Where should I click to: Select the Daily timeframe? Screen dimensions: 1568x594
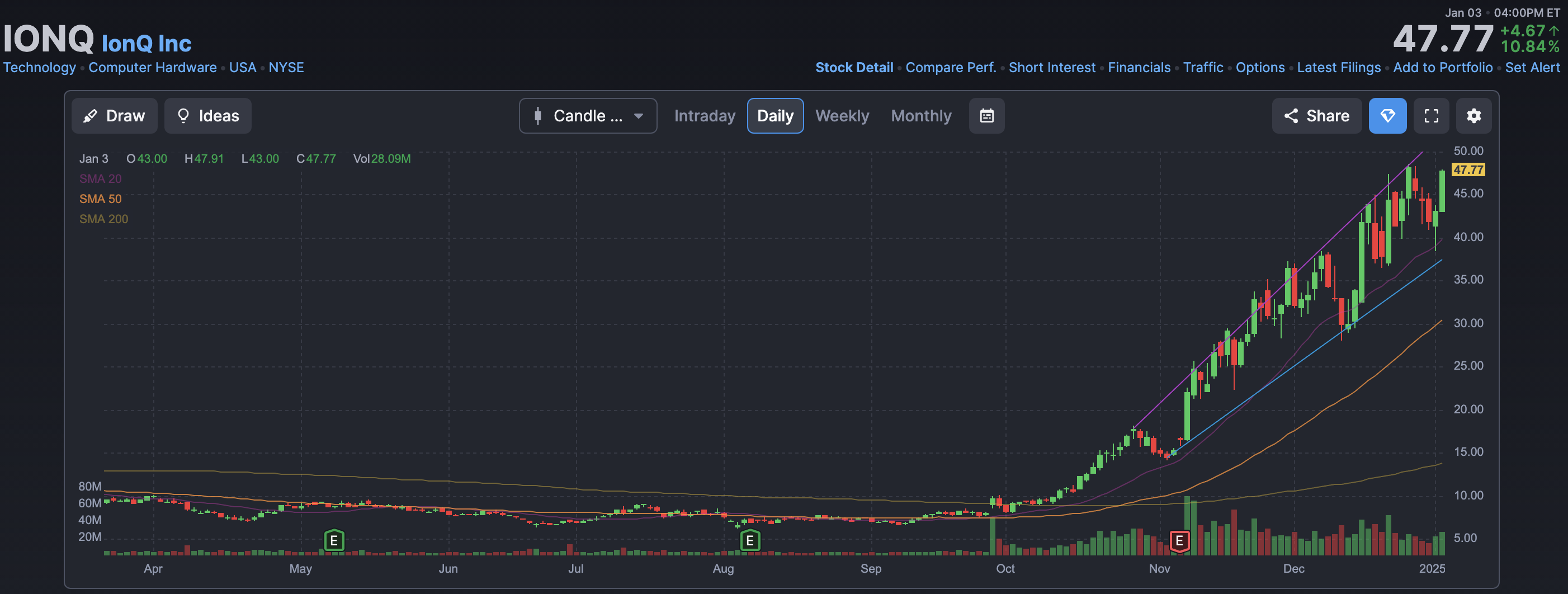point(775,116)
